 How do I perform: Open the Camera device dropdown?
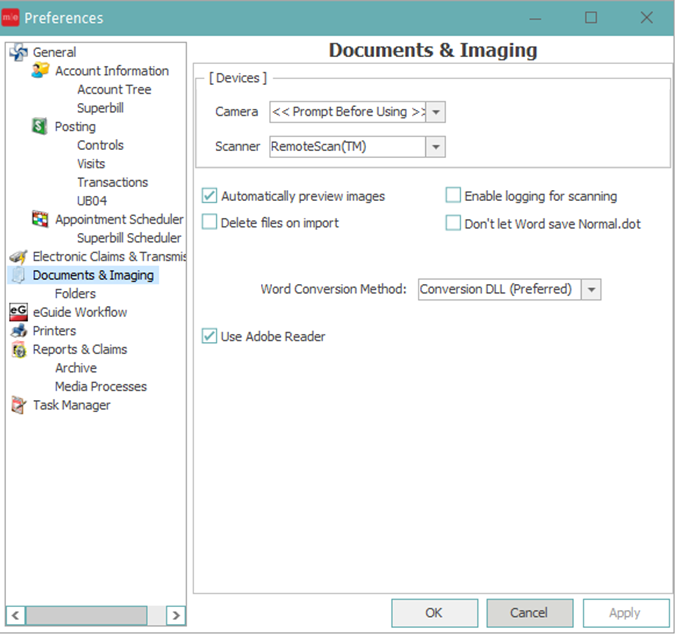[436, 112]
